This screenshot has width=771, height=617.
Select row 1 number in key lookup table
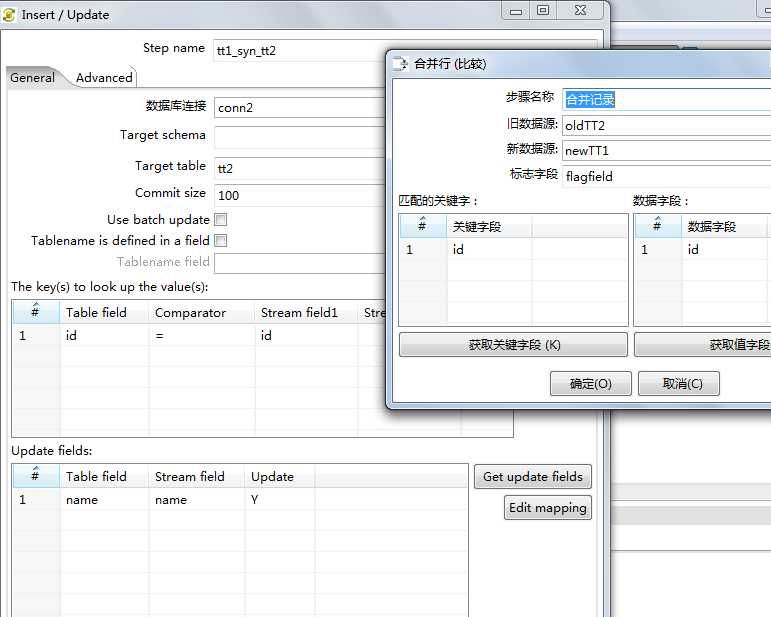[36, 335]
